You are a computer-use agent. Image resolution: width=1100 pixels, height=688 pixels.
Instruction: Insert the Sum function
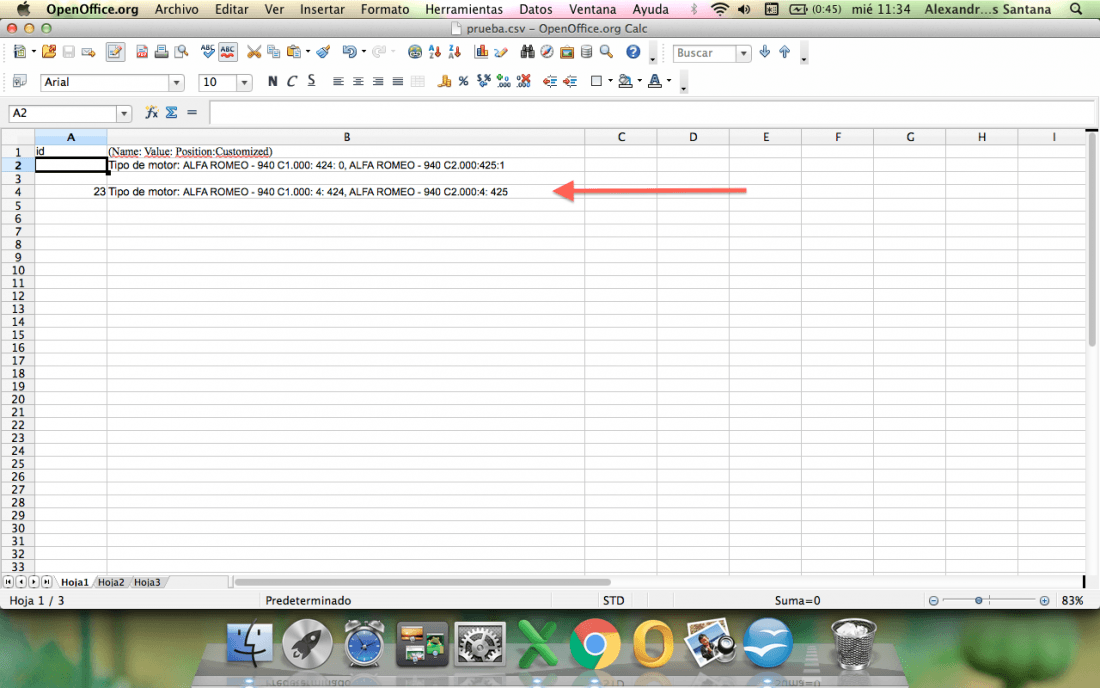(171, 113)
